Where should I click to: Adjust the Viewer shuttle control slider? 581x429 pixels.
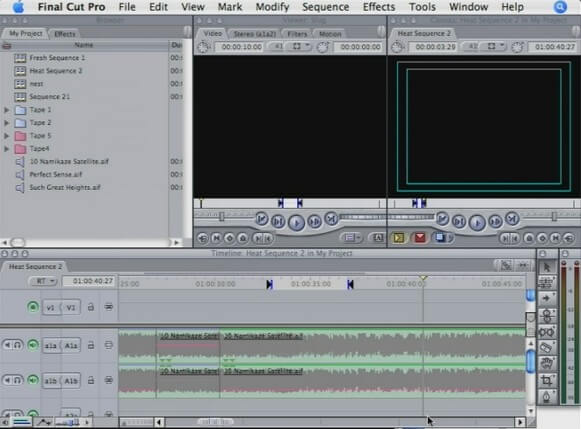[x=222, y=216]
